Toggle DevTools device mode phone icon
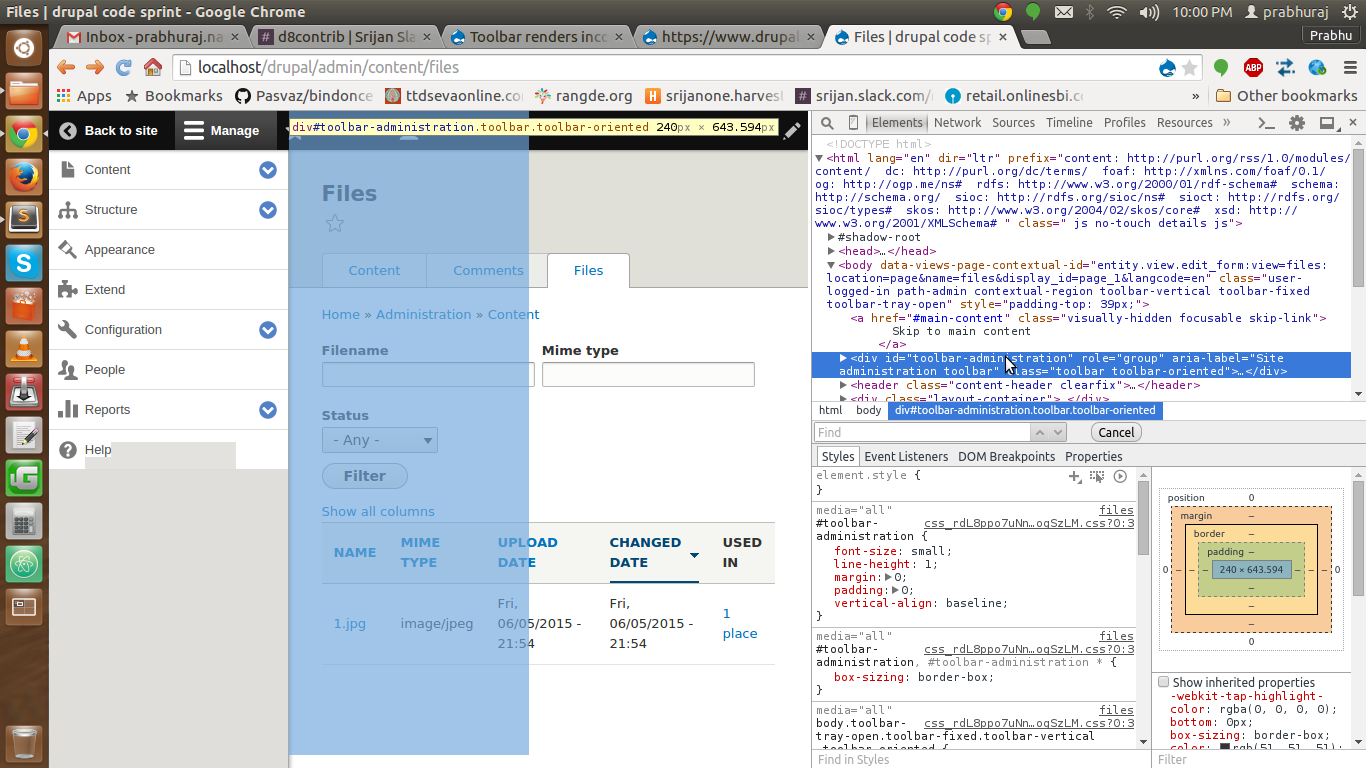 (x=853, y=123)
